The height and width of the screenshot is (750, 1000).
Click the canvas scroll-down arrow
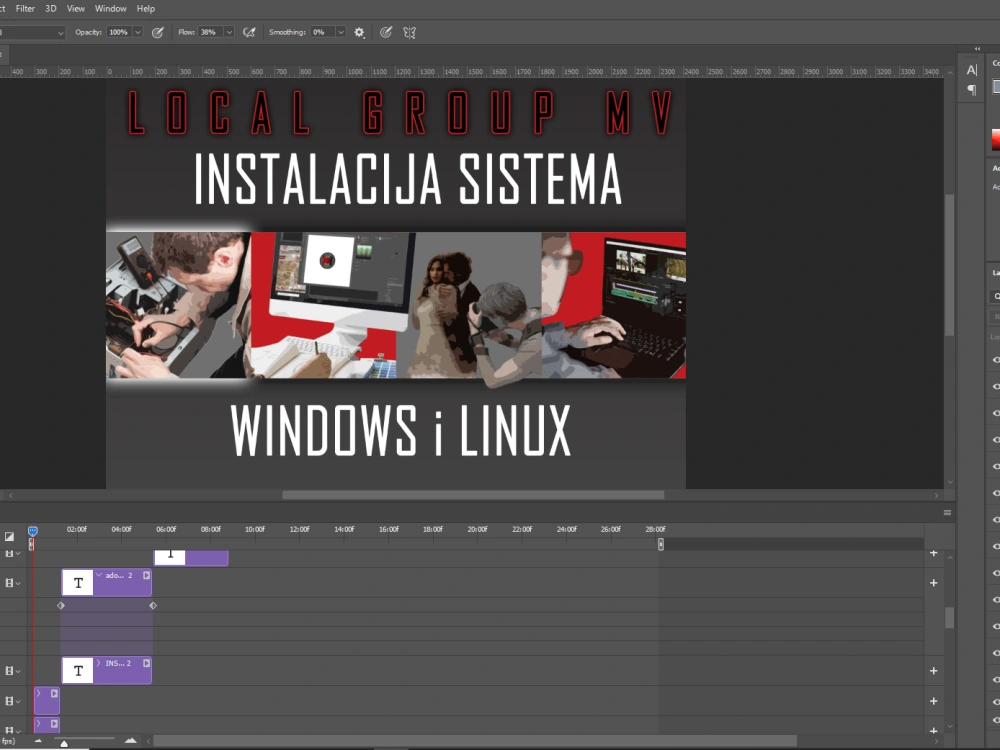(x=950, y=482)
